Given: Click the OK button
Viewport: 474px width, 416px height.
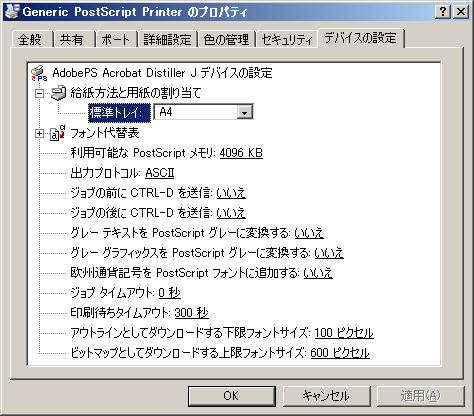Looking at the screenshot, I should pos(232,396).
